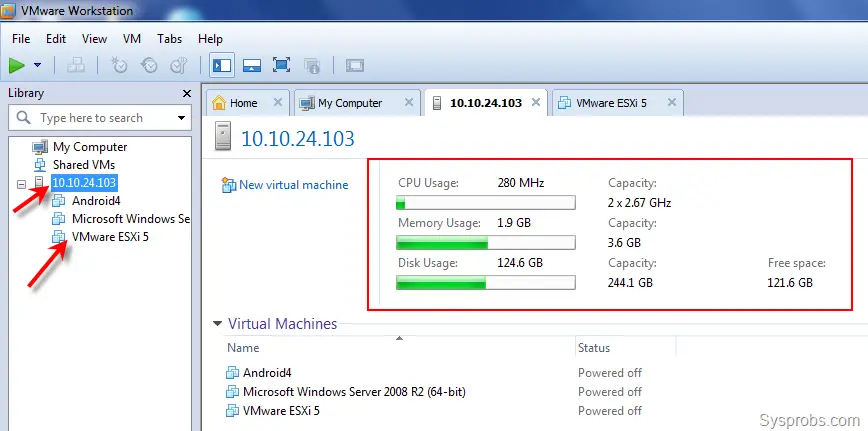Screen dimensions: 868x431
Task: Close the Library panel
Action: coord(187,94)
